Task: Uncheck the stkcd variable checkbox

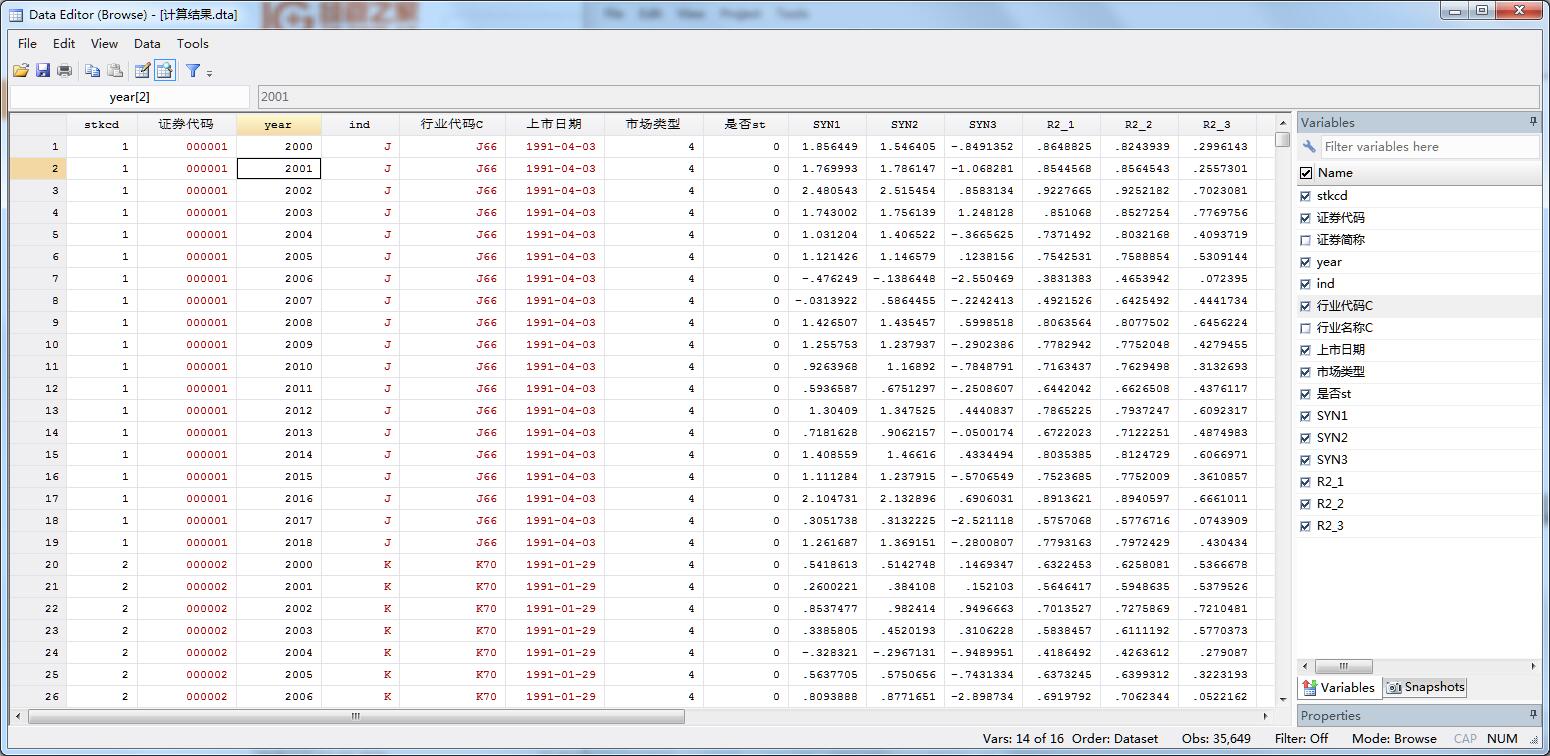Action: coord(1305,196)
